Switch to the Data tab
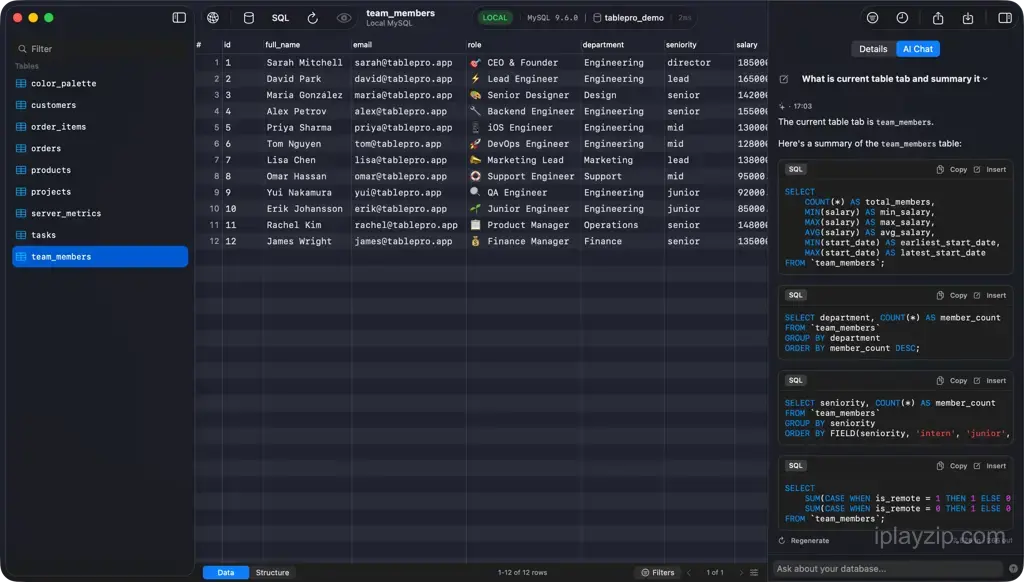 point(225,572)
